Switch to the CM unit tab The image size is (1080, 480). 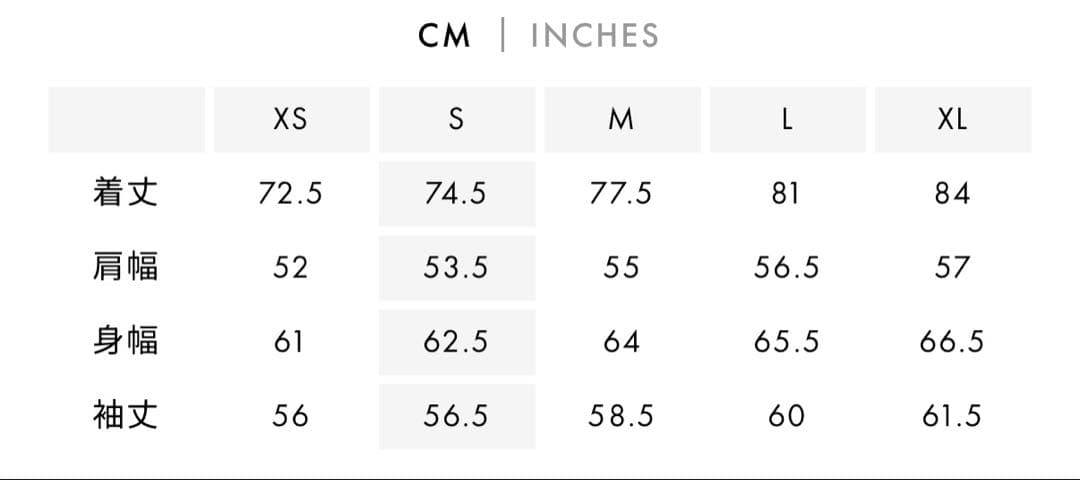coord(444,36)
